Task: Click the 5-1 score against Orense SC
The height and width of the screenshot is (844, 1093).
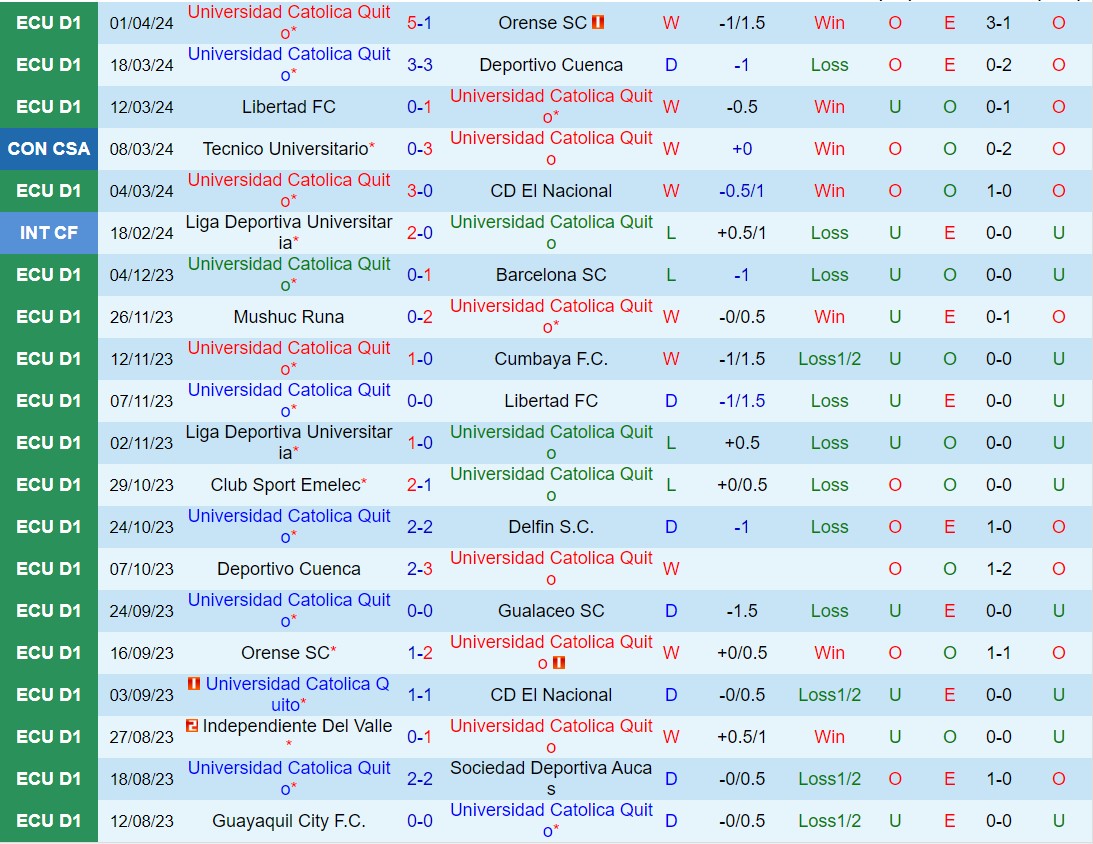Action: point(420,23)
